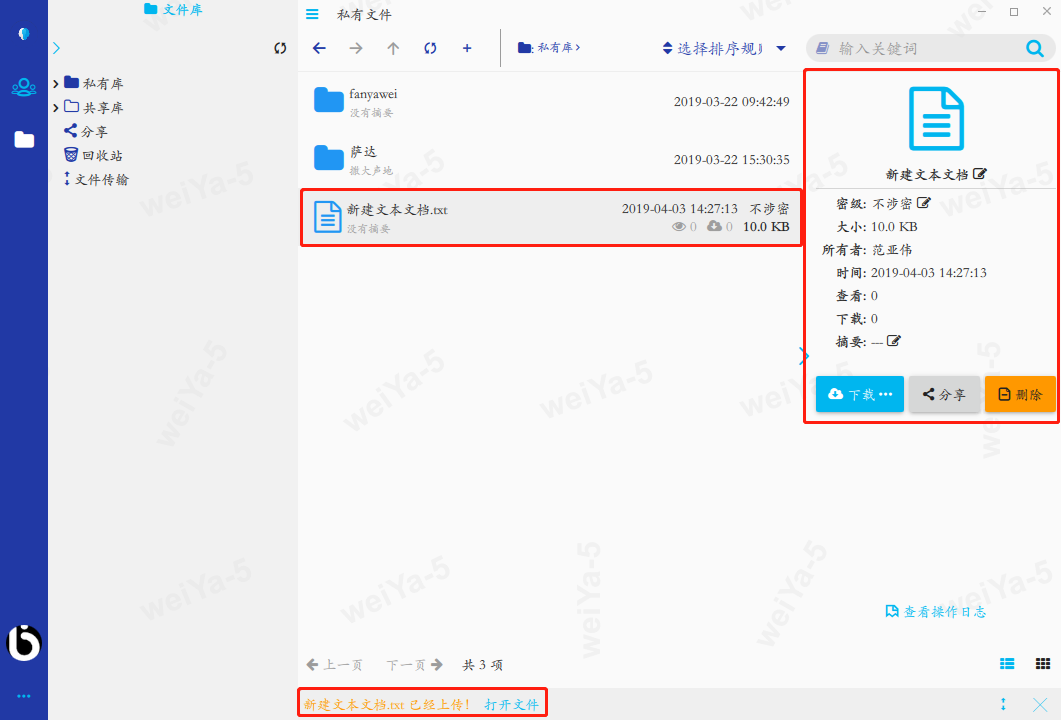Screen dimensions: 1061x720
Task: Click transfer arrows icon in status bar
Action: point(1003,704)
